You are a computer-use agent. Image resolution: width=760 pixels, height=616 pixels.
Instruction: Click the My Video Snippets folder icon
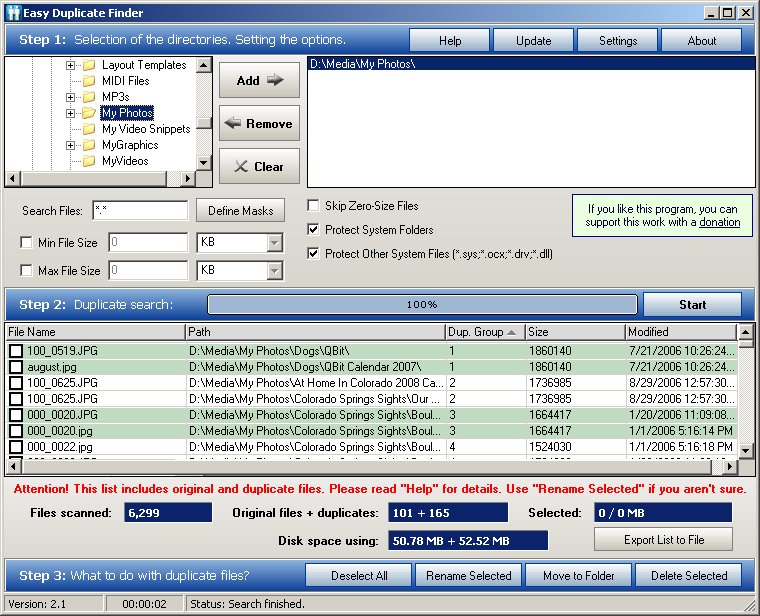tap(88, 129)
